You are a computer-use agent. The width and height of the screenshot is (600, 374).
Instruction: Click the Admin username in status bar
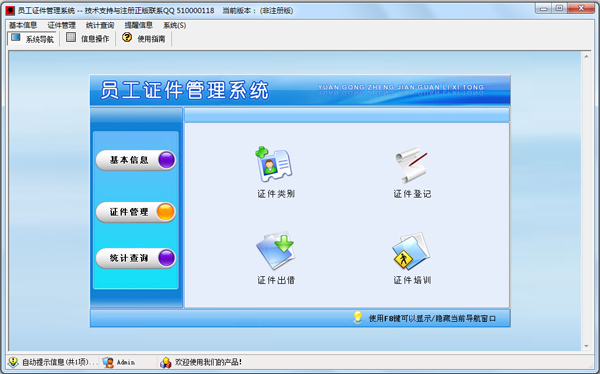tap(126, 362)
